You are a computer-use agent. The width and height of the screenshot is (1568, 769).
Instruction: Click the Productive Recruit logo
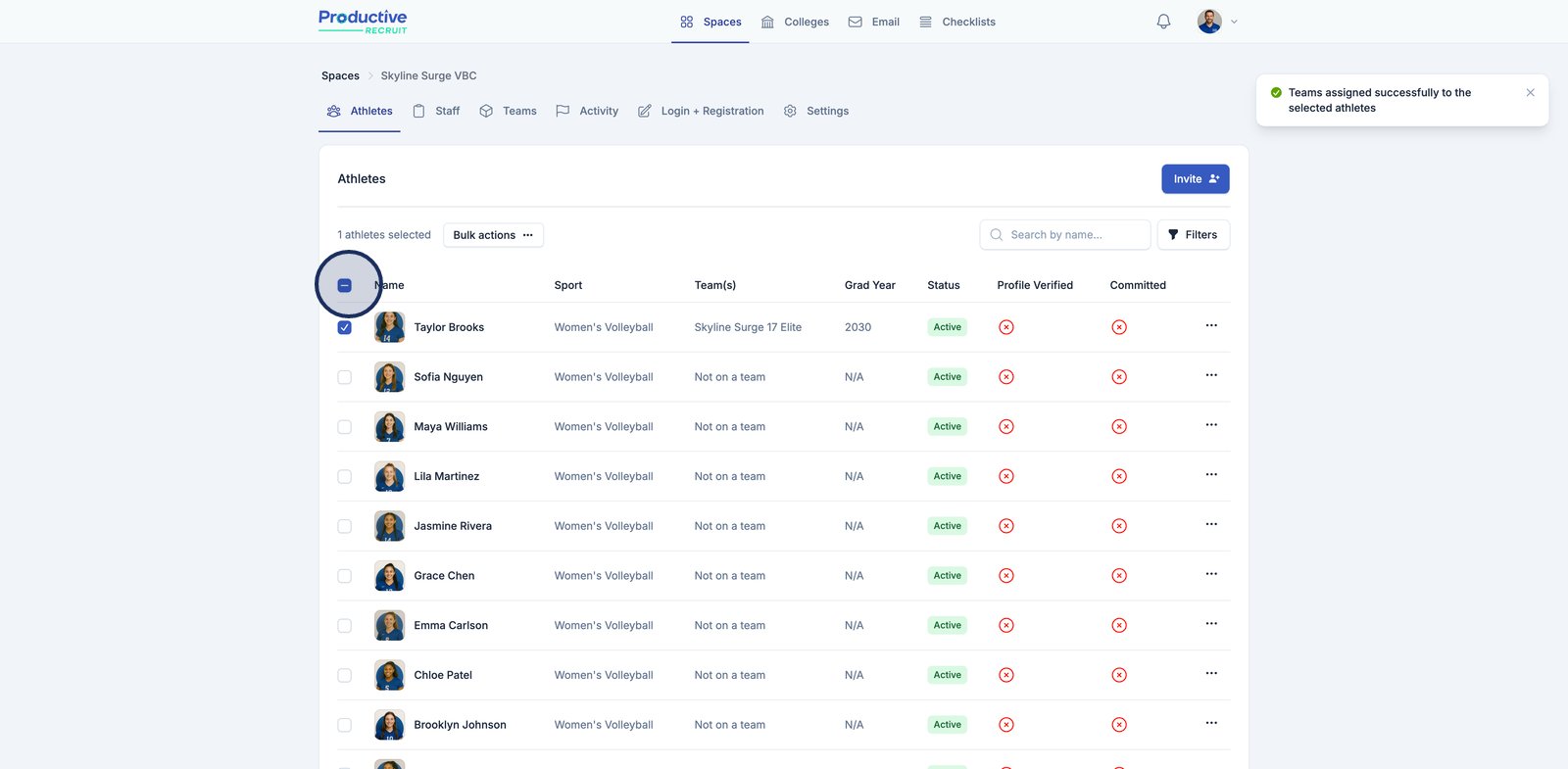(363, 22)
